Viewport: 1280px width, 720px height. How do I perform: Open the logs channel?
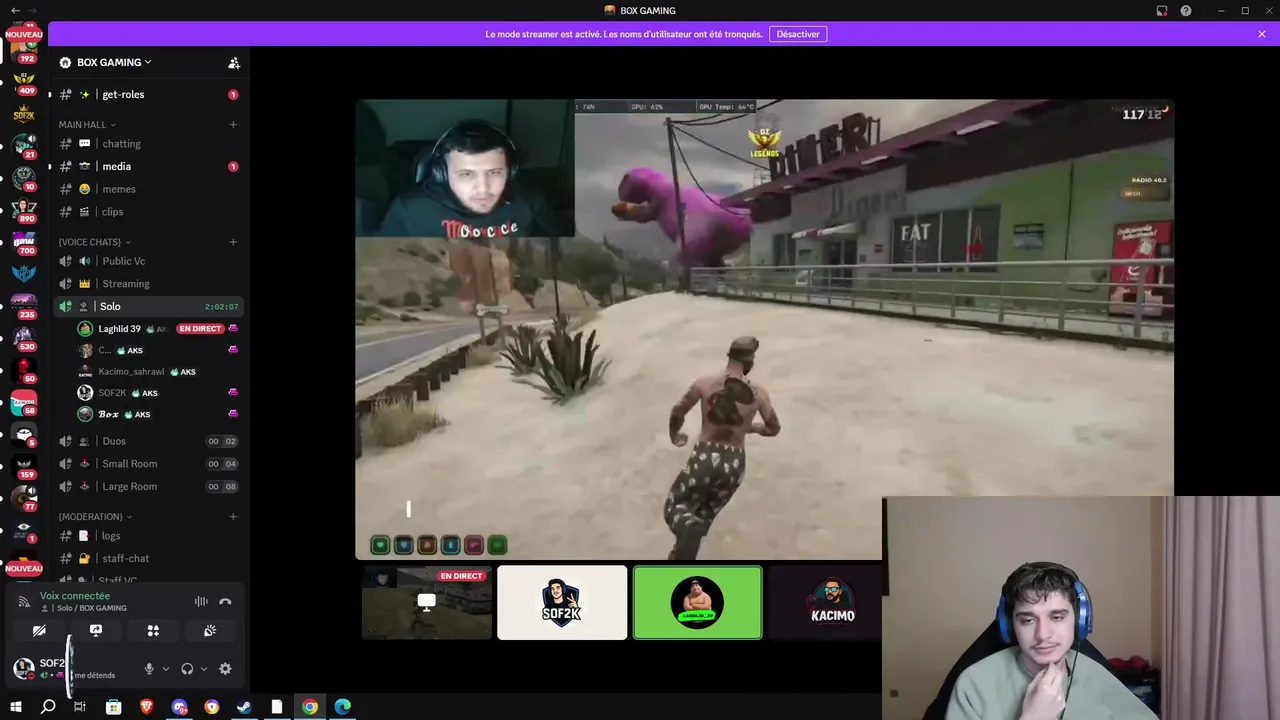pyautogui.click(x=148, y=536)
